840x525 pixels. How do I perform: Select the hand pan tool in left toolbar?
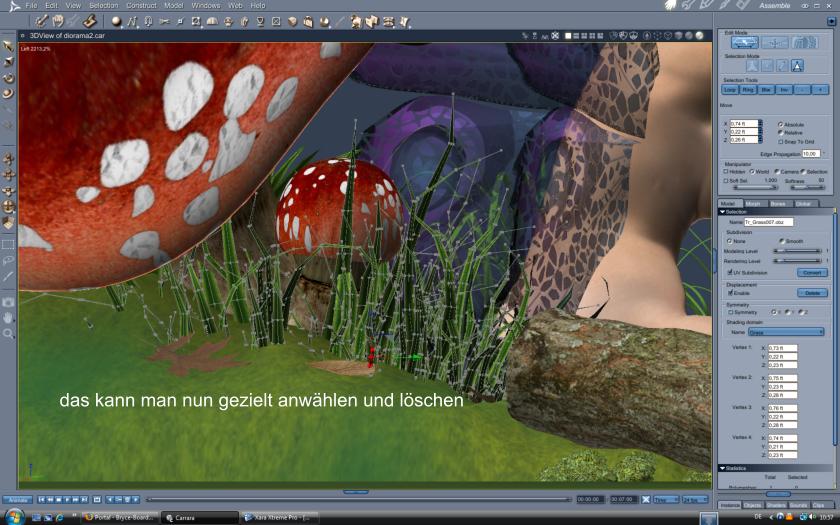[8, 318]
